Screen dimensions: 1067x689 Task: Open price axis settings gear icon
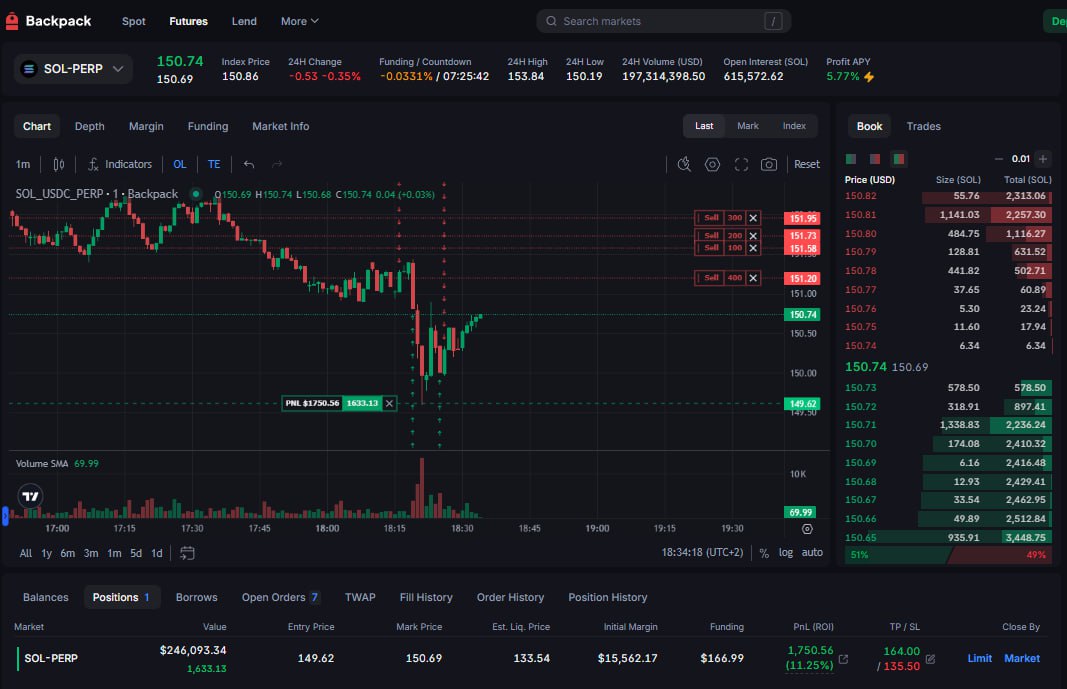click(x=807, y=529)
